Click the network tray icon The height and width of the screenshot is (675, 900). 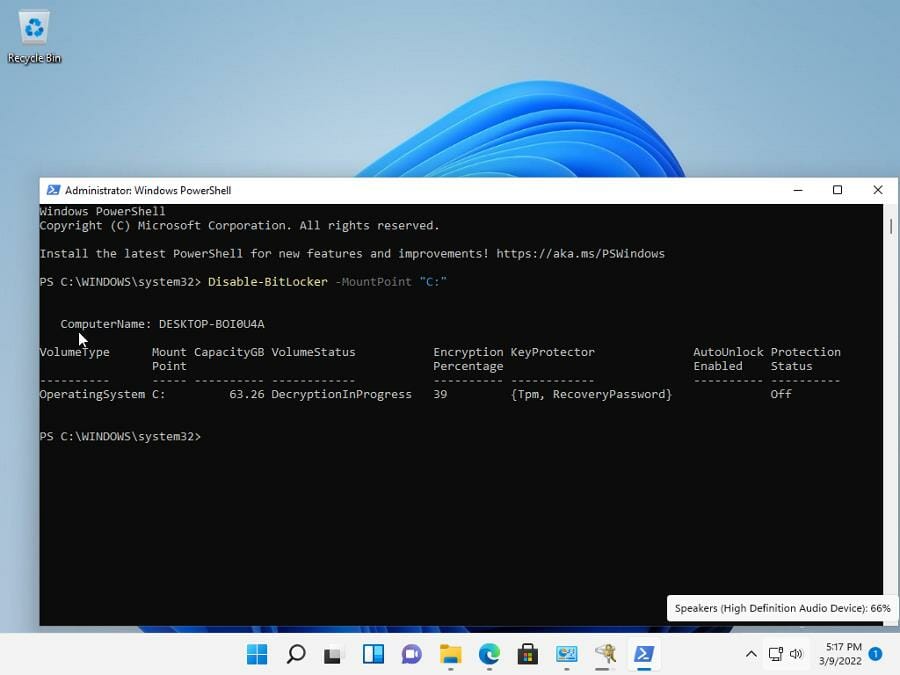(775, 654)
